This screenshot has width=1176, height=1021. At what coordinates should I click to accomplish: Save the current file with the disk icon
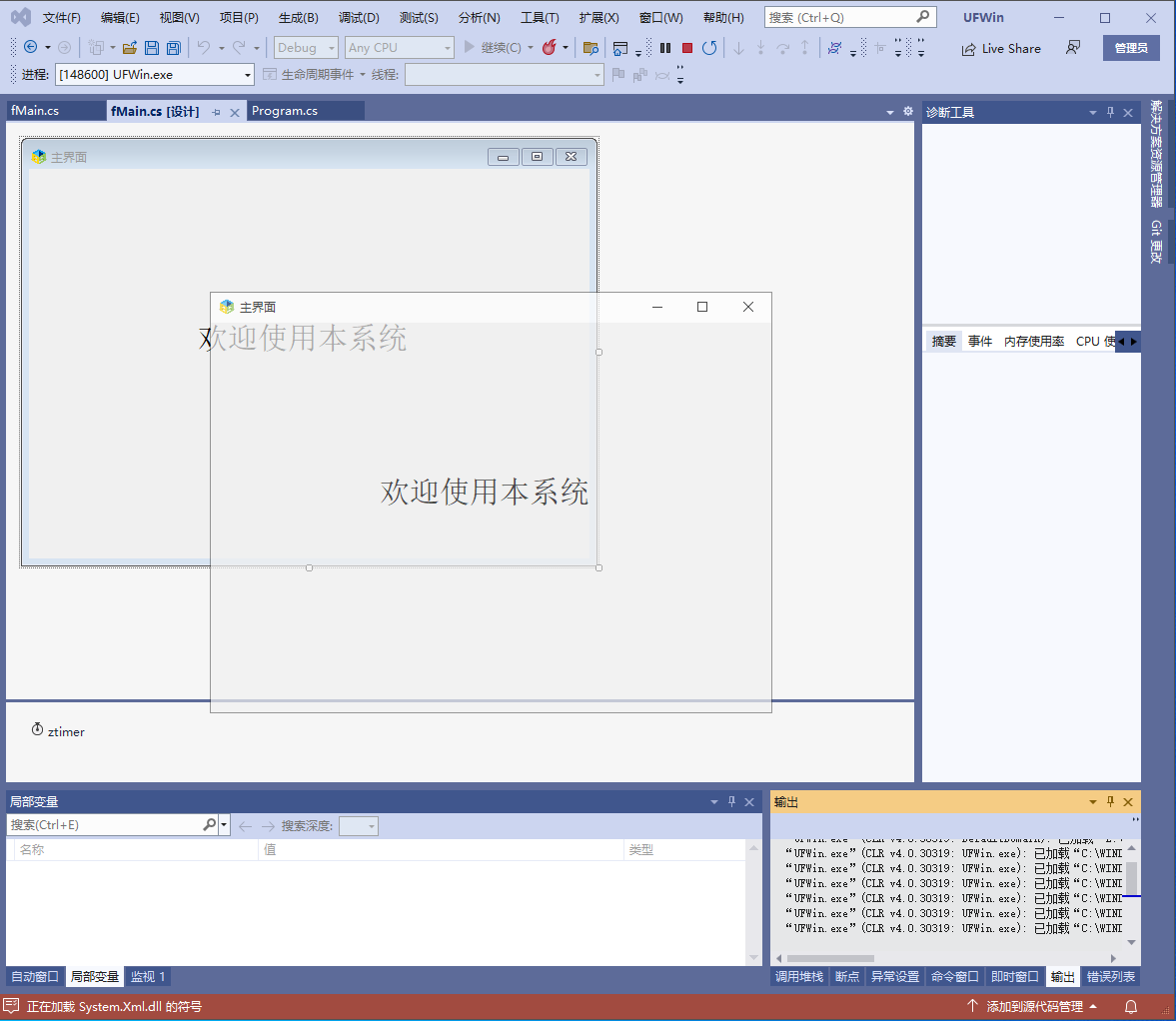click(152, 48)
